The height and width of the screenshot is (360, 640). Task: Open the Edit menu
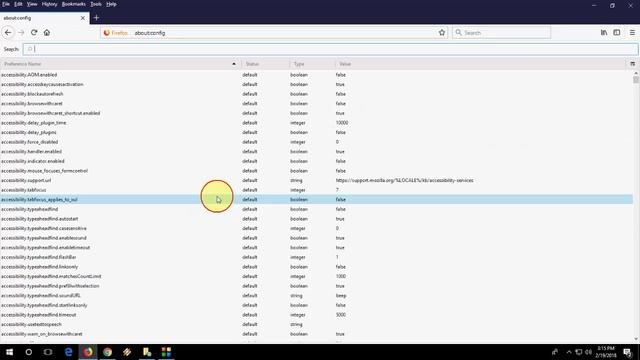pyautogui.click(x=18, y=4)
